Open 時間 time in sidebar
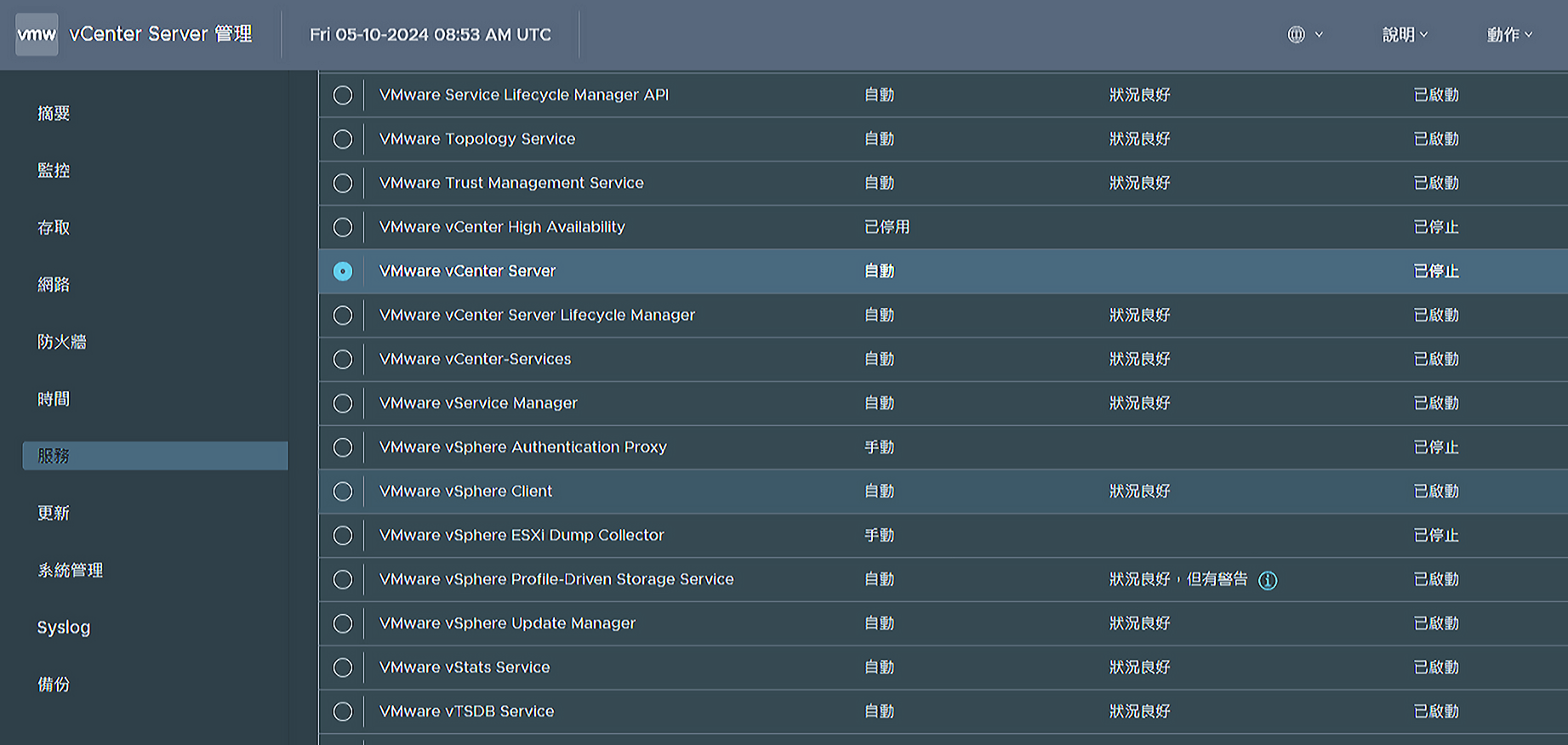1568x745 pixels. click(54, 399)
